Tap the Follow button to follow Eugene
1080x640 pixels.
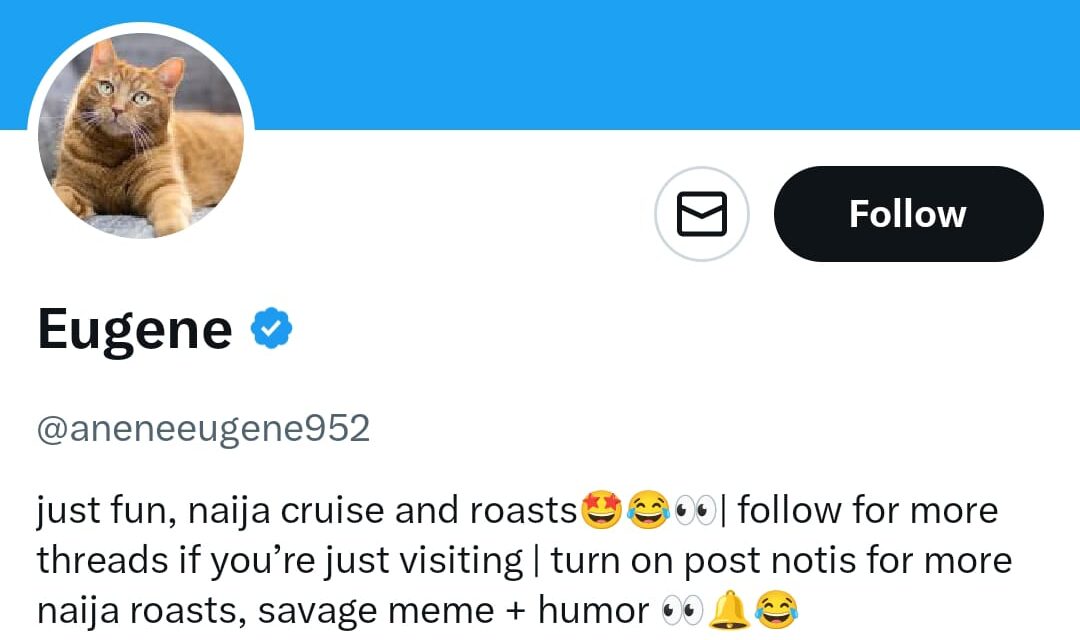point(907,213)
